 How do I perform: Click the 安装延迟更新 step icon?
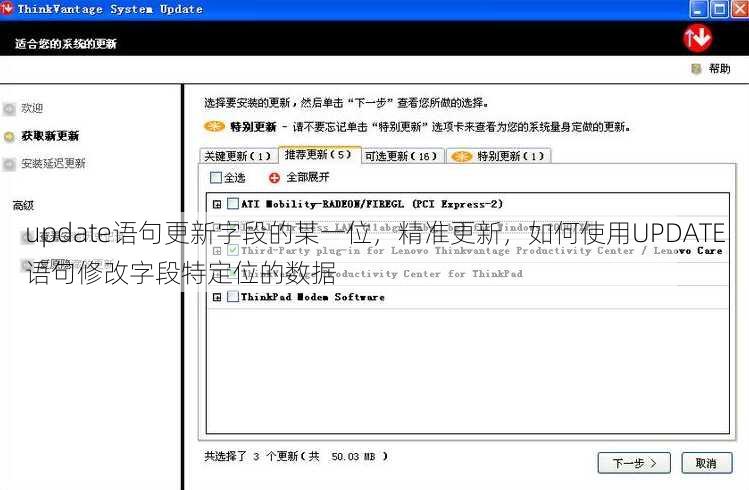[x=9, y=164]
